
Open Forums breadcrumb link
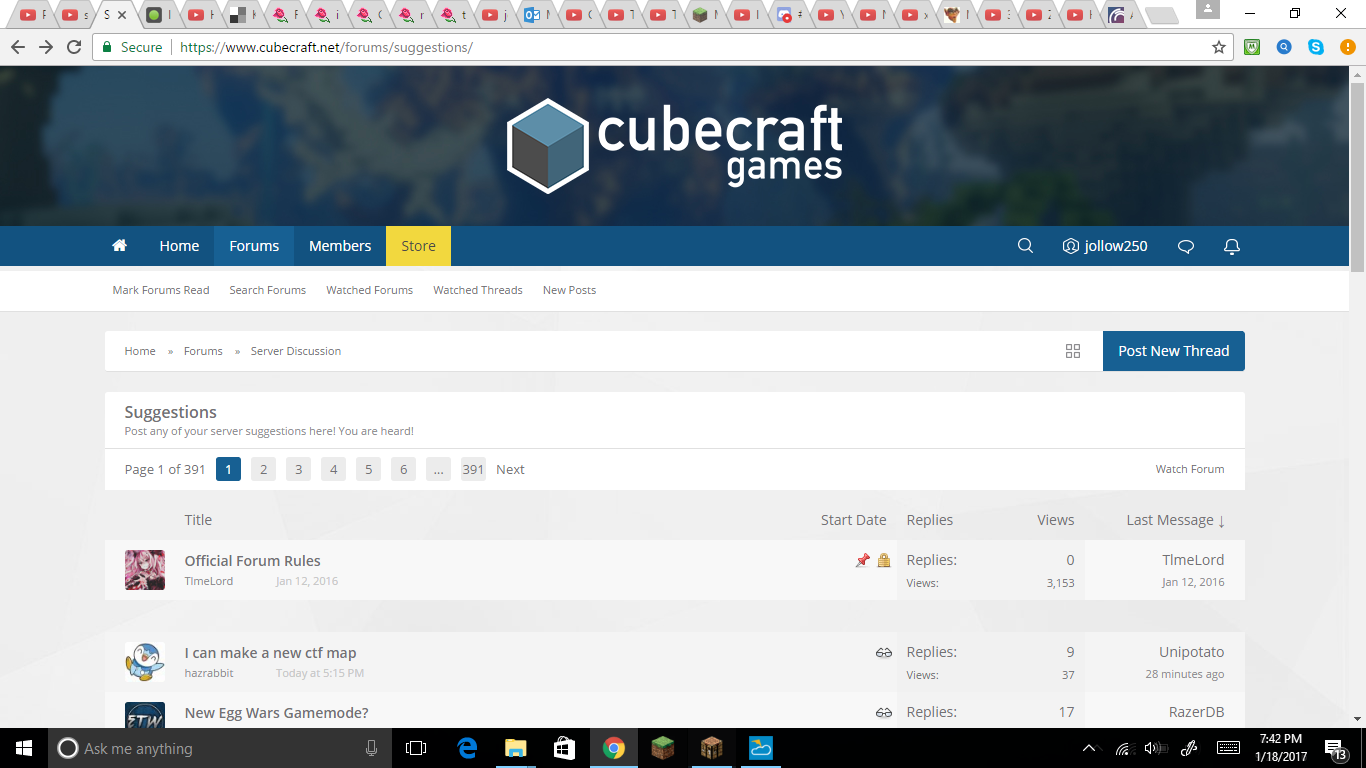pyautogui.click(x=203, y=351)
